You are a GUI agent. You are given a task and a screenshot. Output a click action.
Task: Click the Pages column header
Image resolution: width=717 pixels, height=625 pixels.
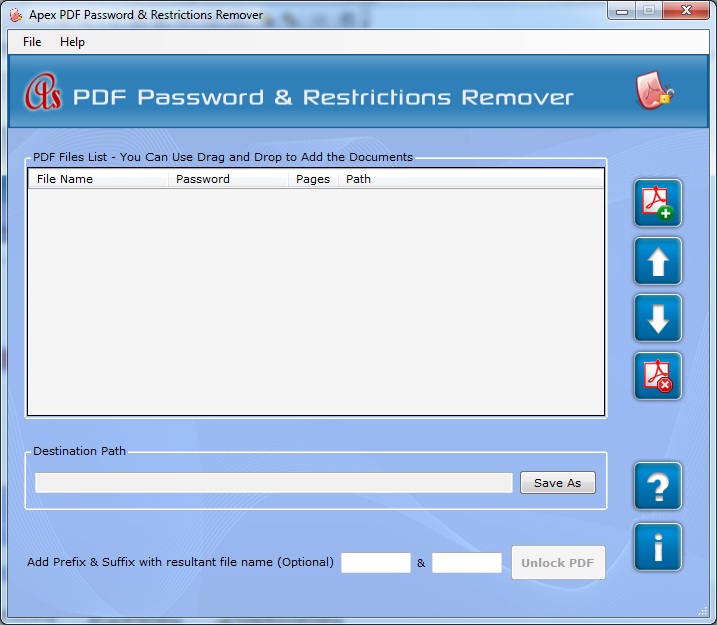pyautogui.click(x=313, y=179)
